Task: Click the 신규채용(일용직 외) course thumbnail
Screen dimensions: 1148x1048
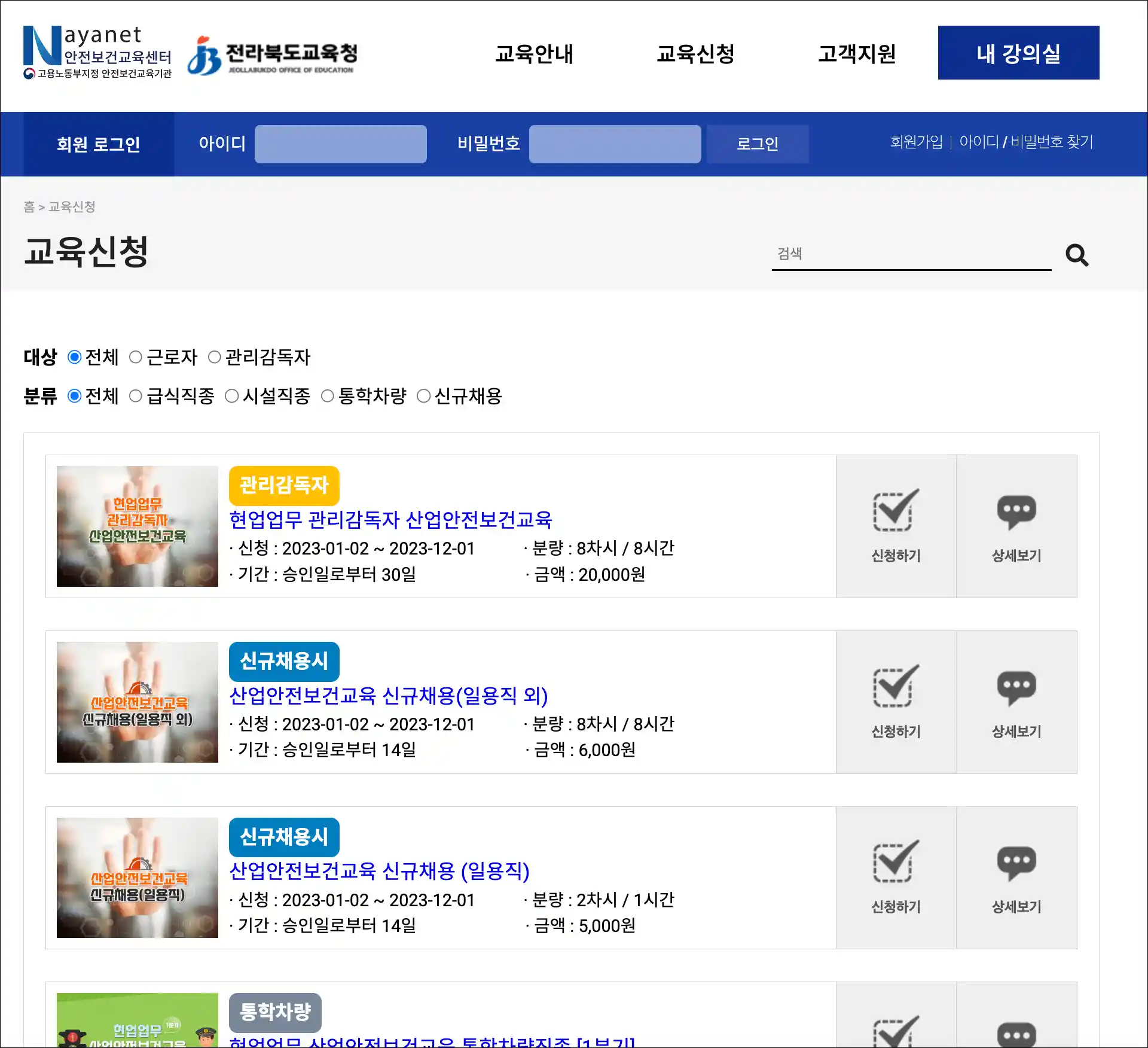Action: coord(138,702)
